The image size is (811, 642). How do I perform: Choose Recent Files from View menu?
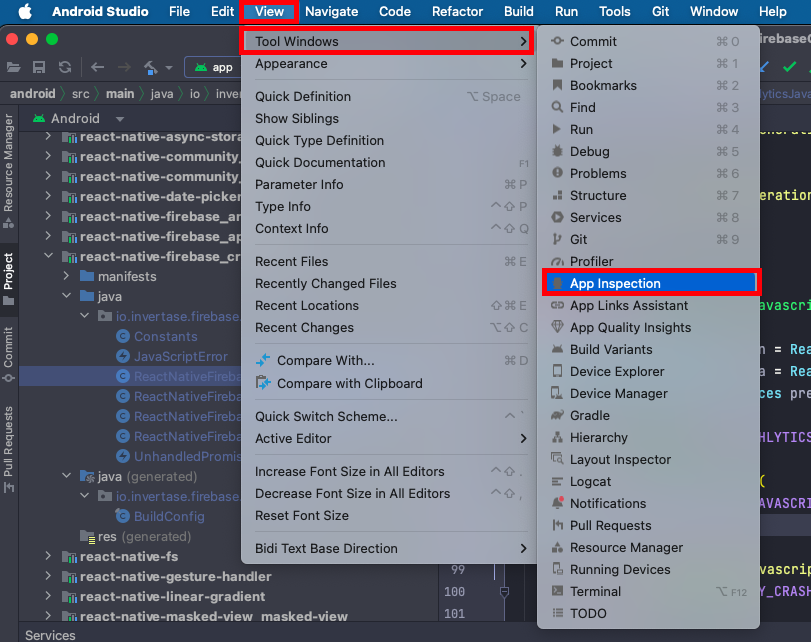(x=387, y=261)
